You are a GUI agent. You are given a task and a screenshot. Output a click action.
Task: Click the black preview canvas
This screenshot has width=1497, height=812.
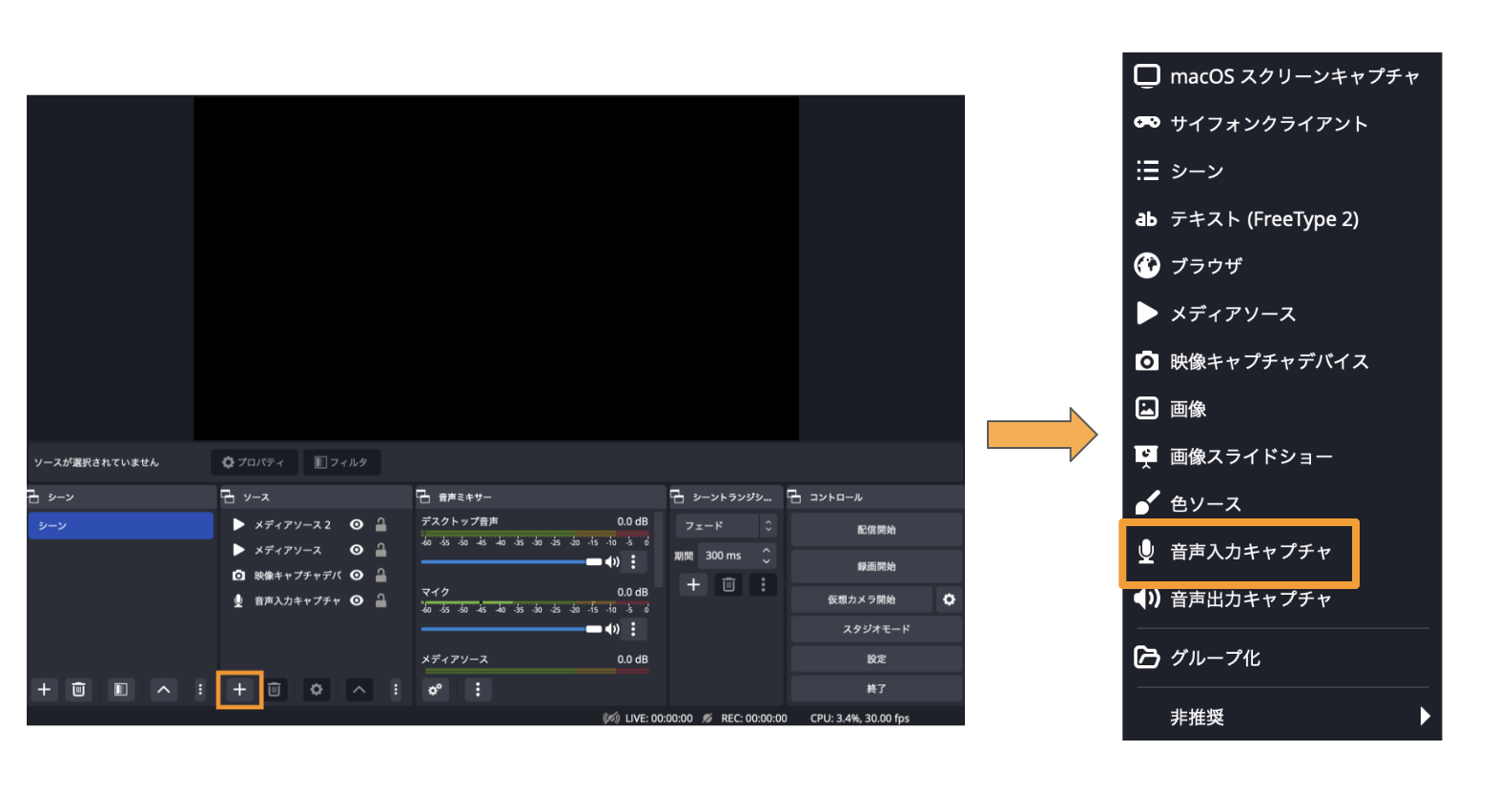click(x=496, y=268)
